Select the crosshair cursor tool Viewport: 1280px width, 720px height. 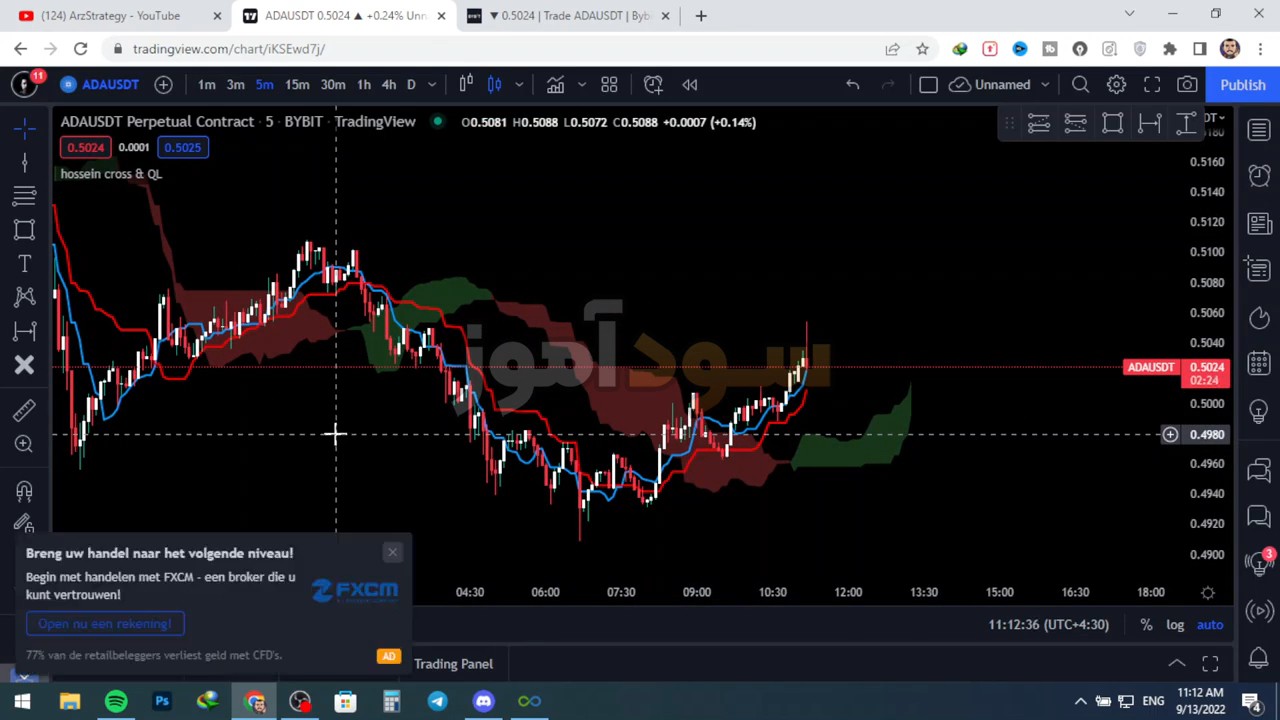point(25,127)
